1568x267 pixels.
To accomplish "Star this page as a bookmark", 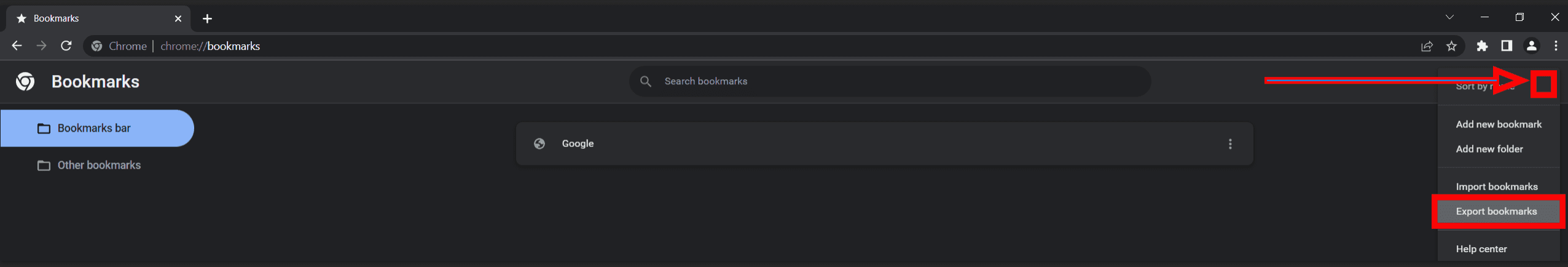I will tap(1451, 46).
